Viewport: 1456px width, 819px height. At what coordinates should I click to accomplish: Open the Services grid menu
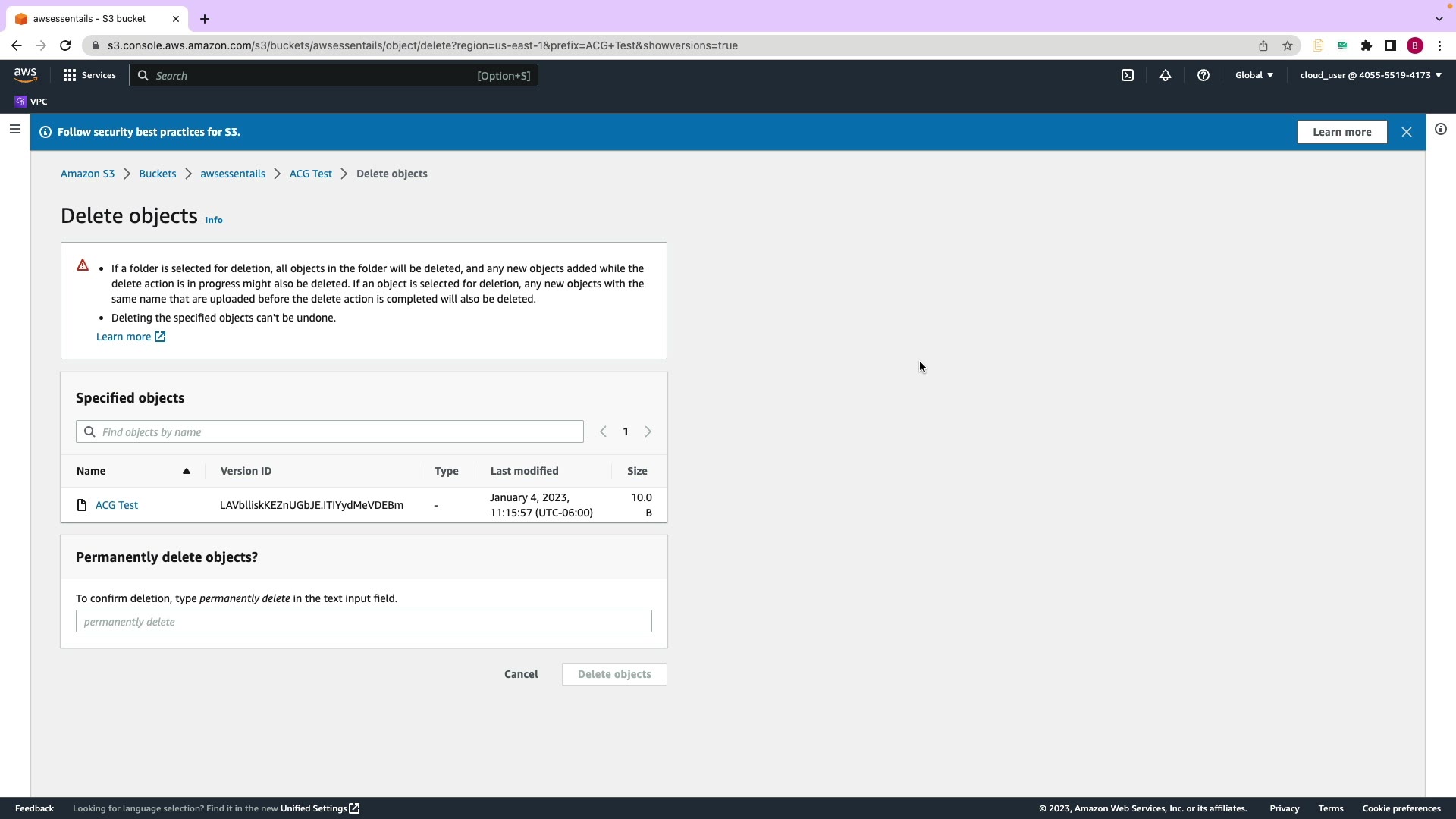click(x=89, y=75)
